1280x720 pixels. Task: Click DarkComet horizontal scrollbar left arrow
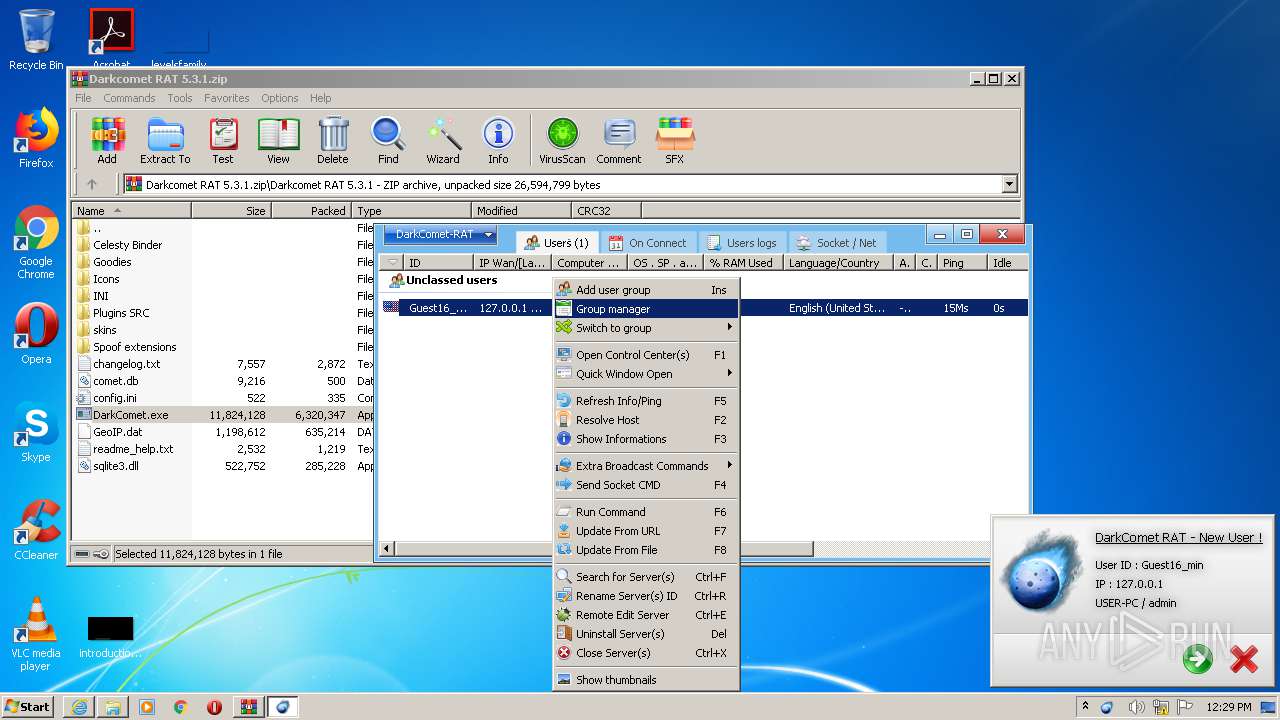(387, 549)
